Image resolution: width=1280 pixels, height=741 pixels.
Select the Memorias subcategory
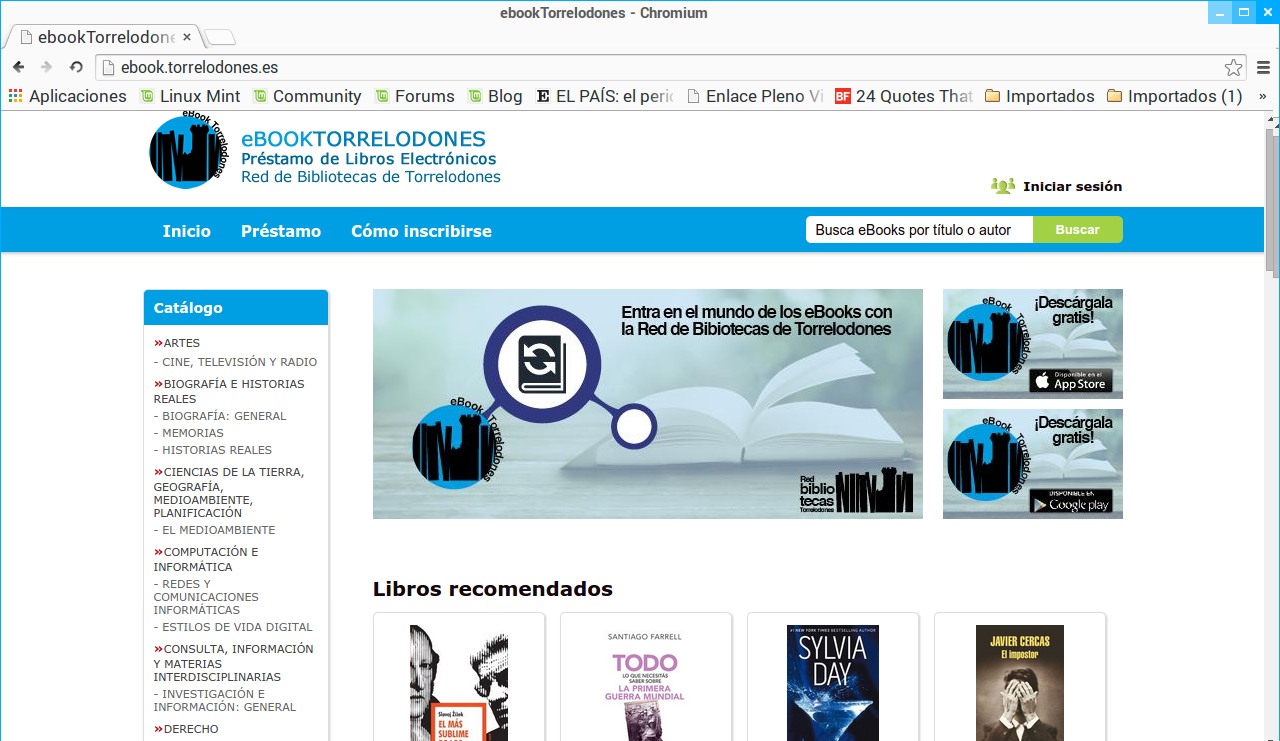click(189, 433)
